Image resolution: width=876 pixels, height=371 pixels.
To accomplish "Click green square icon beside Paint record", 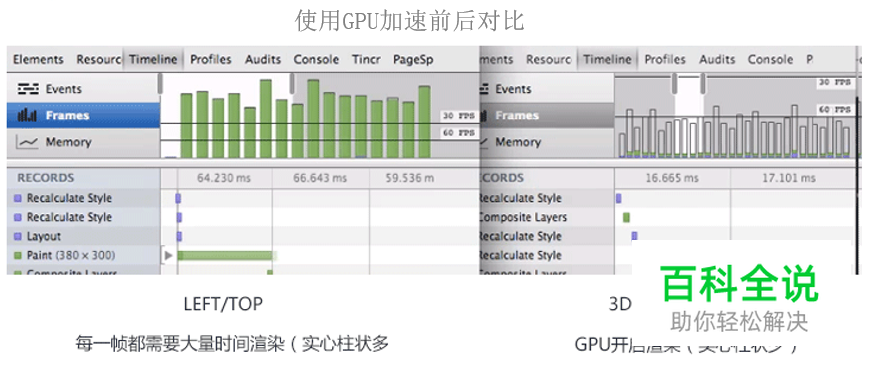I will (x=18, y=255).
